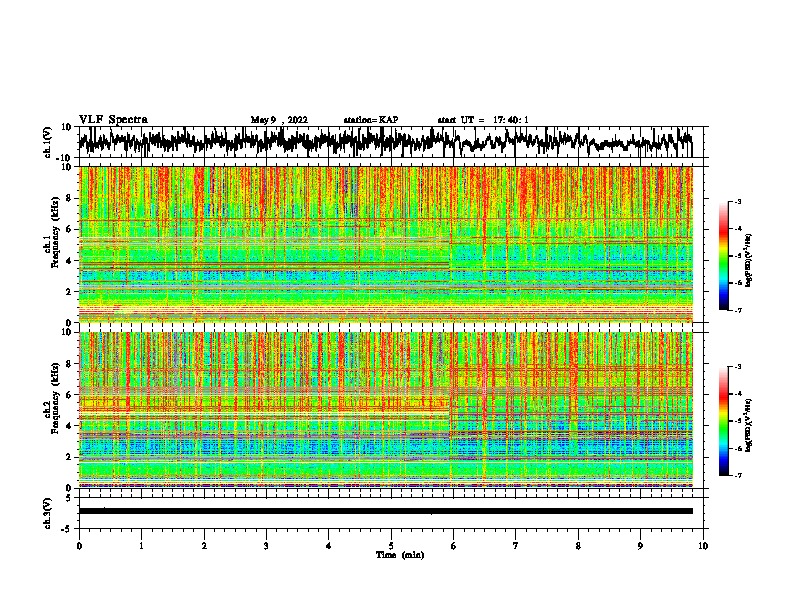Image resolution: width=792 pixels, height=612 pixels.
Task: Click the "8" kHz tick of ch.2 spectrogram
Action: (x=70, y=364)
